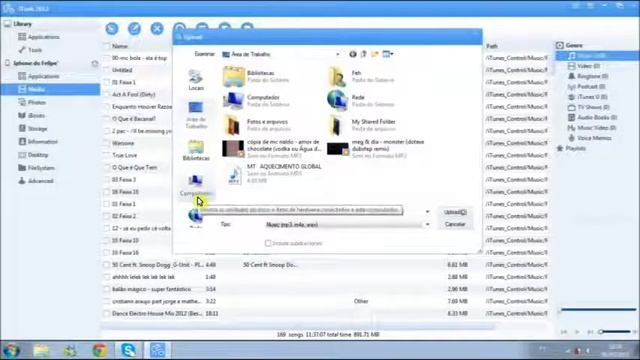
Task: Open the file name dropdown arrow
Action: (x=427, y=212)
